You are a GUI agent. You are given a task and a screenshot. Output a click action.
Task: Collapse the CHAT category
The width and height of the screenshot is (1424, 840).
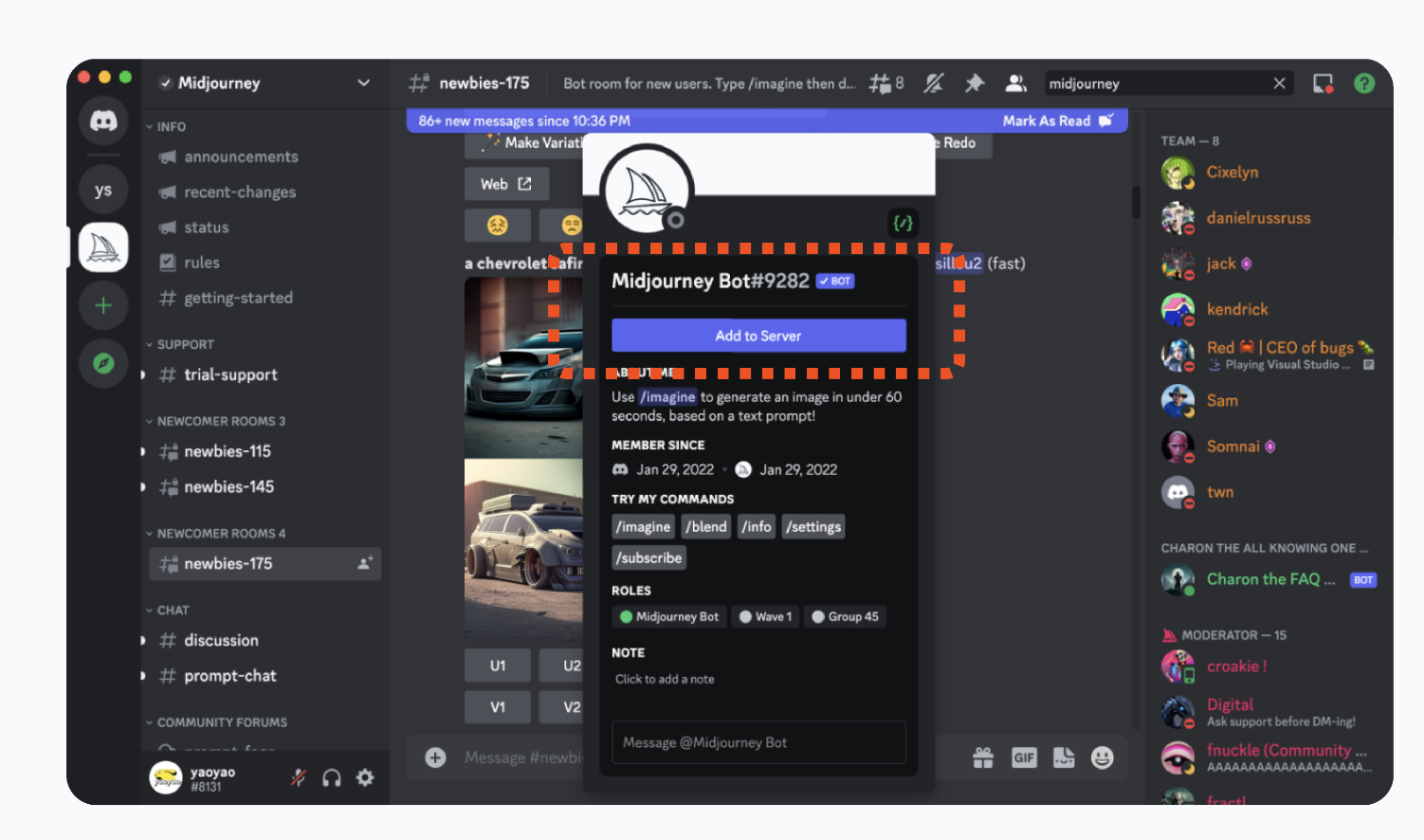168,611
